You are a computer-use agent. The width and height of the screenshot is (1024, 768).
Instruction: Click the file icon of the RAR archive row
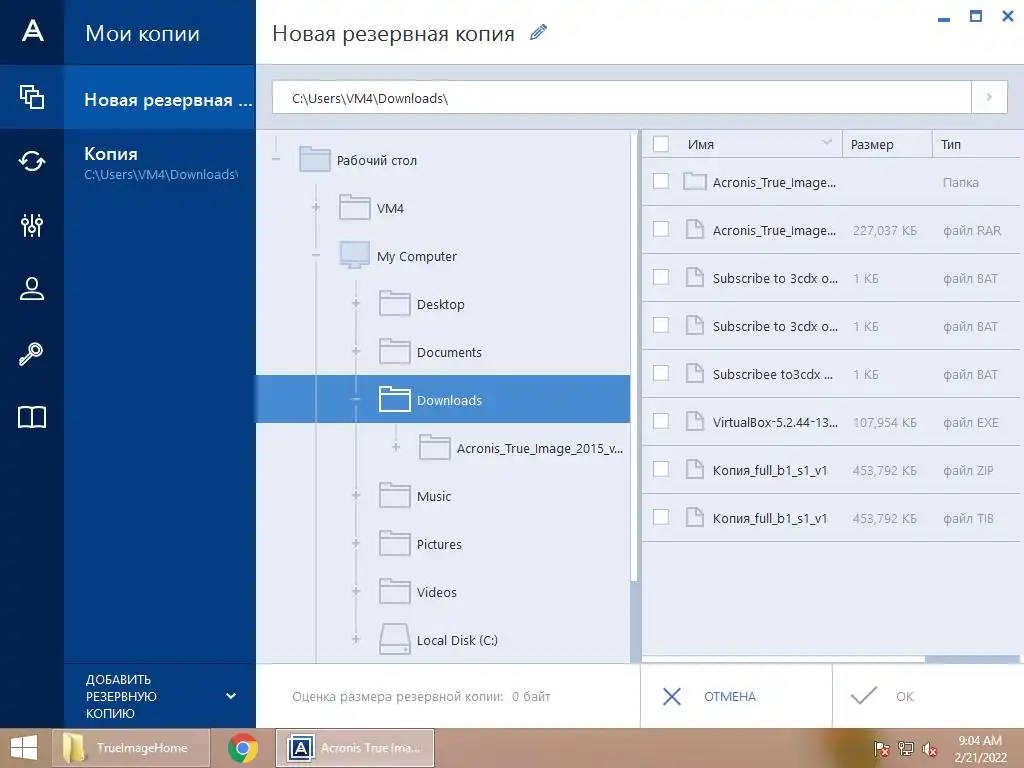point(694,229)
